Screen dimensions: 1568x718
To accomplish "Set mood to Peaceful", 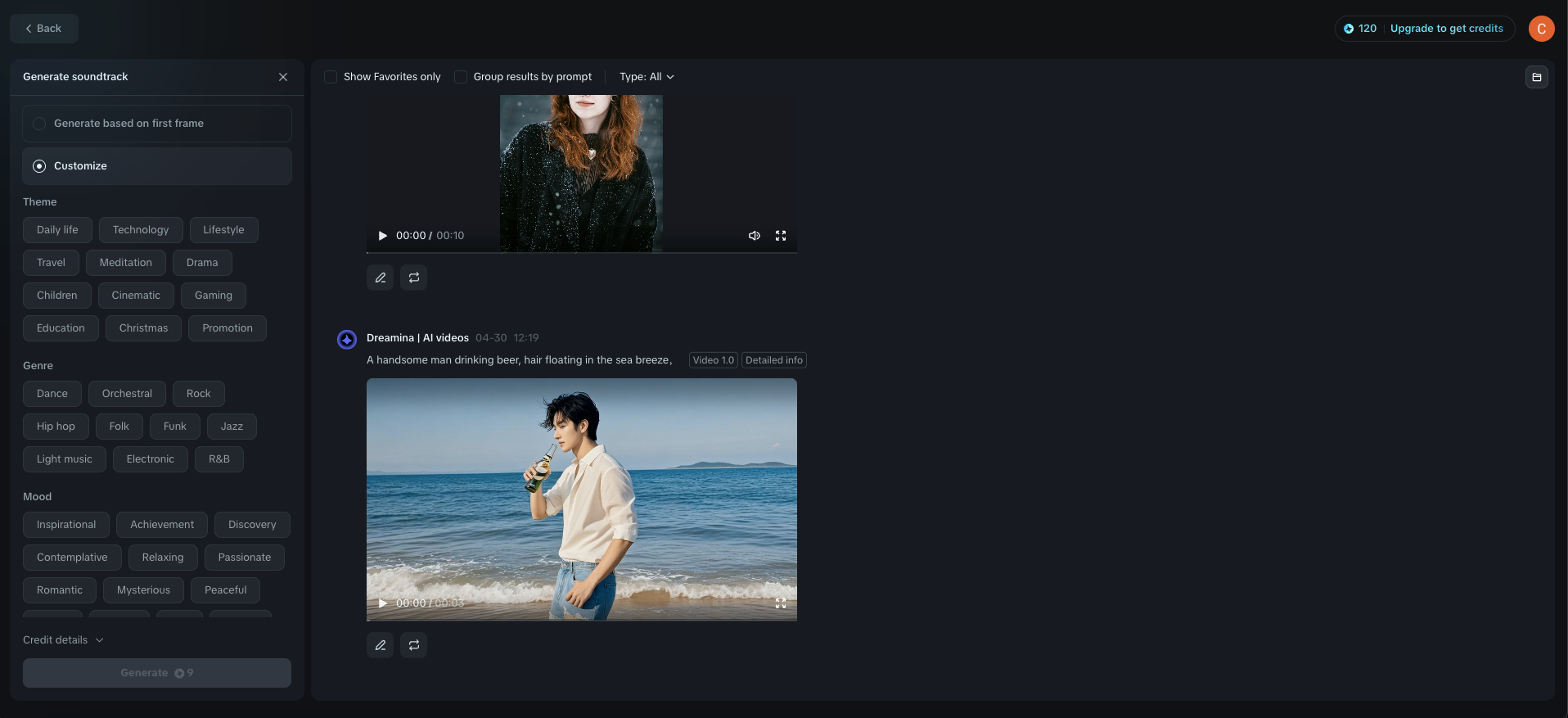I will click(226, 590).
